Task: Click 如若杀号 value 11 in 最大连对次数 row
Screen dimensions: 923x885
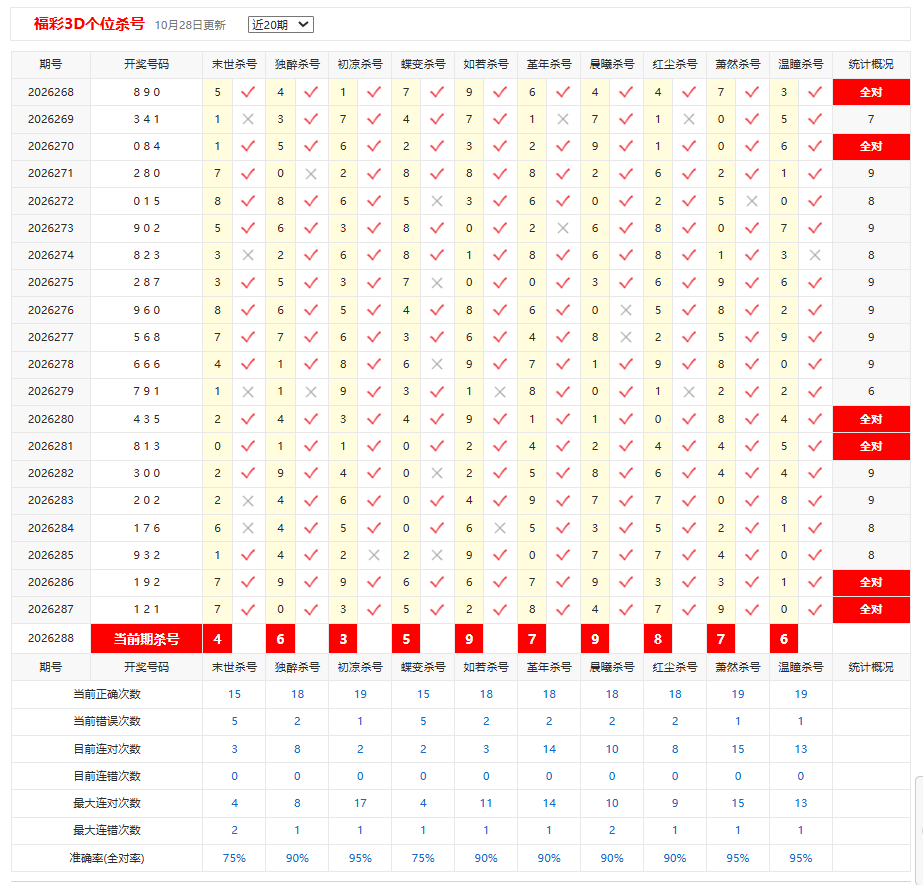Action: click(486, 803)
